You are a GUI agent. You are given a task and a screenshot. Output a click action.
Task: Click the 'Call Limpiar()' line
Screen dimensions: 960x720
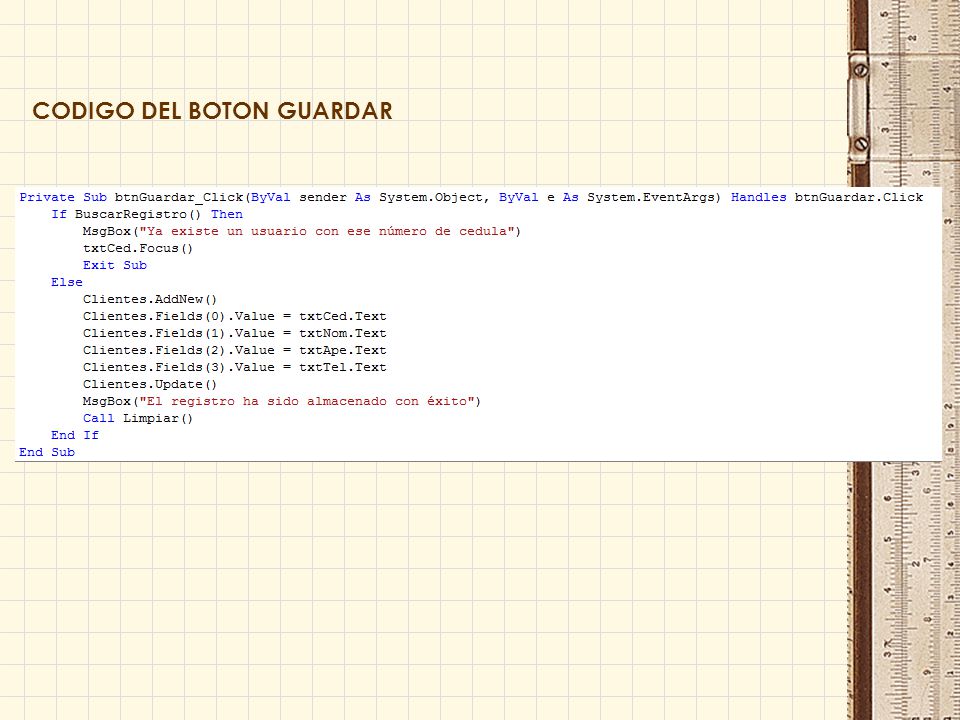point(138,419)
